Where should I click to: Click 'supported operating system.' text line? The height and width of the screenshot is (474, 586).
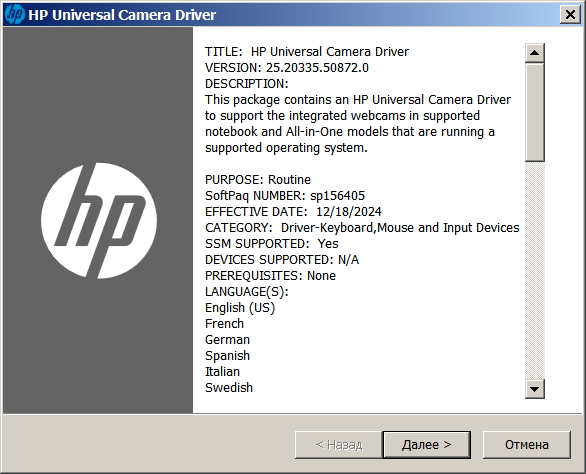click(x=286, y=148)
